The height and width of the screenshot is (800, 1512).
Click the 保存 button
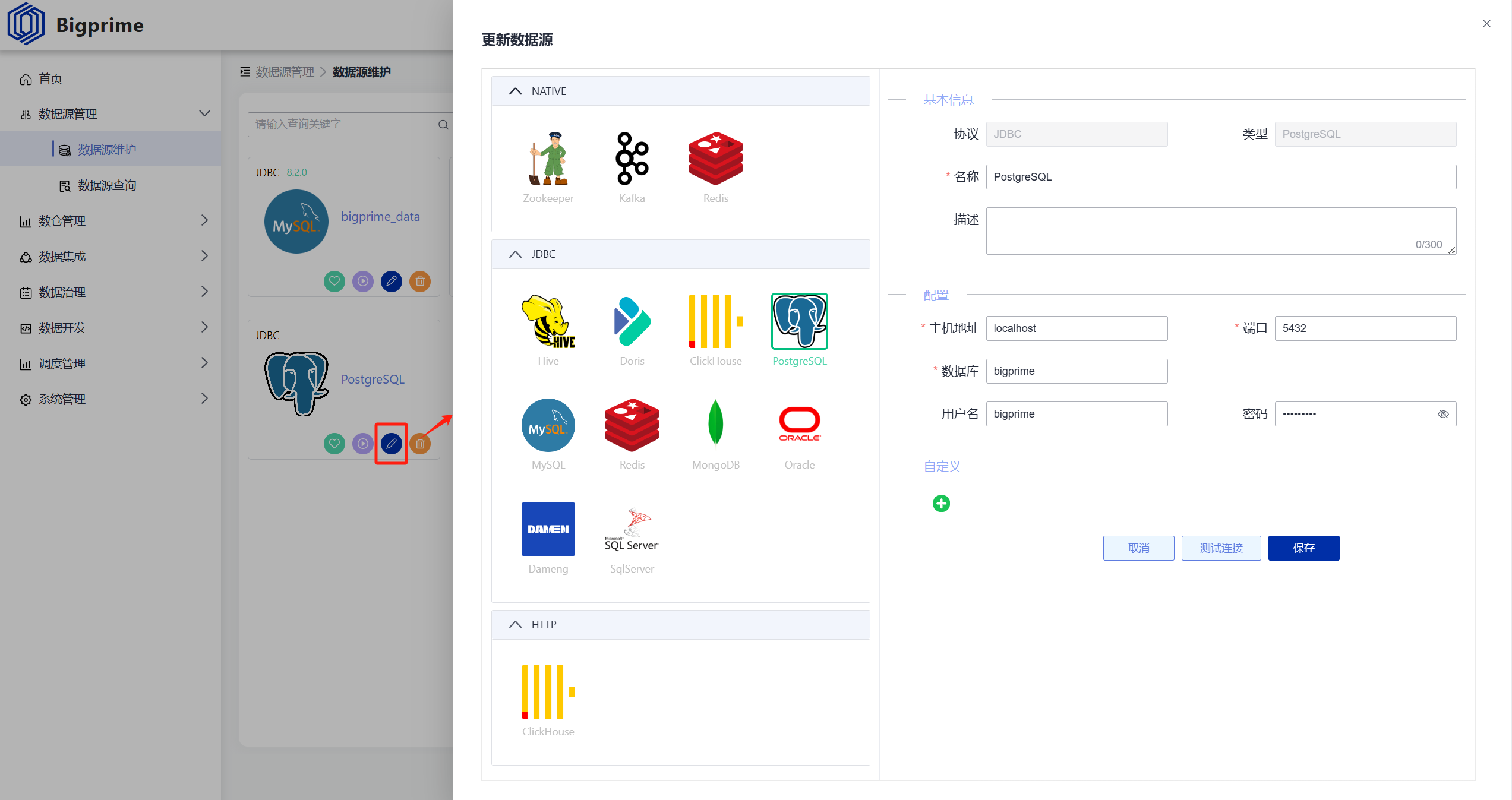1303,548
